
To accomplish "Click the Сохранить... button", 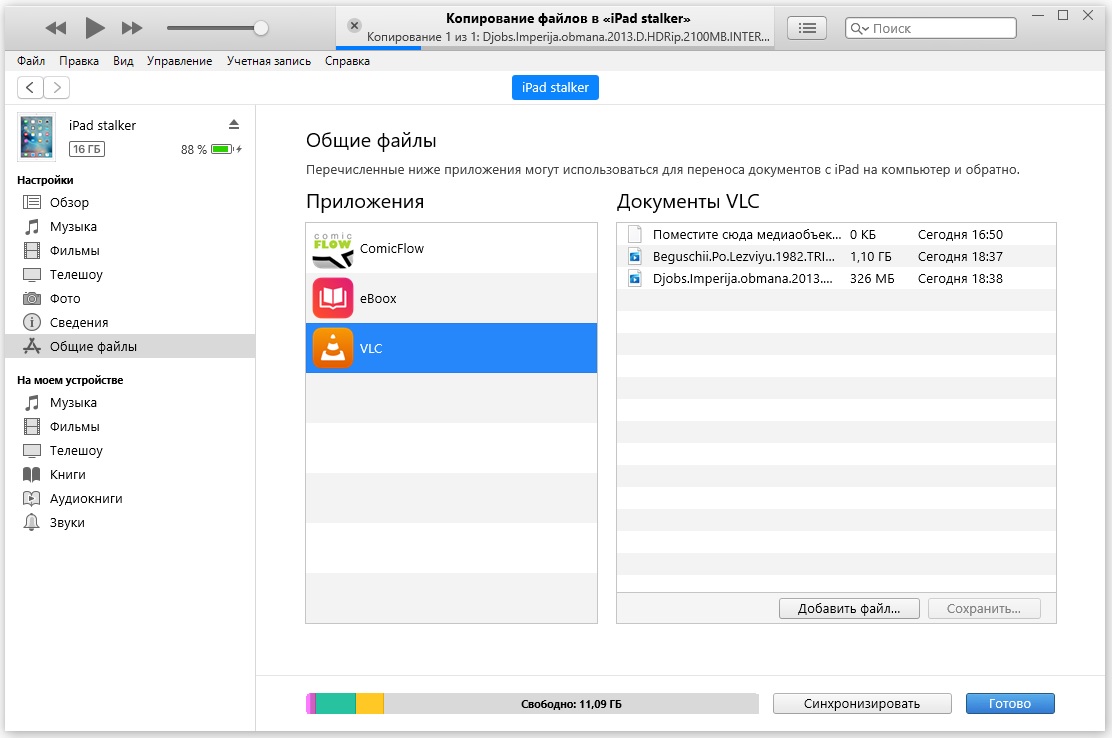I will tap(984, 608).
